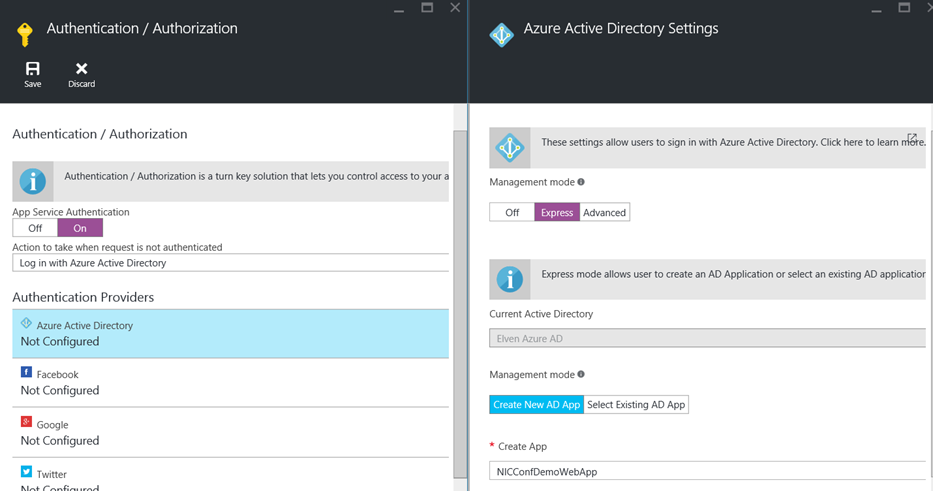Click the "Current Active Directory" label
933x491 pixels.
tap(541, 314)
